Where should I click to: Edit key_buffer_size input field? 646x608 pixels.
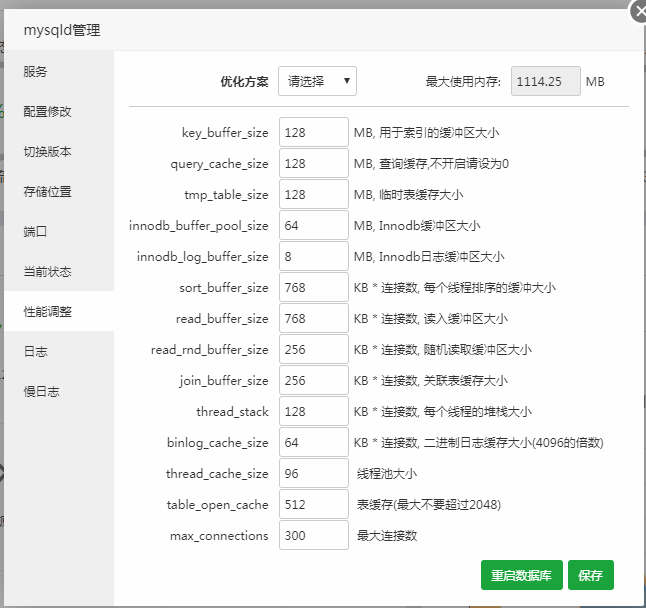[x=314, y=132]
